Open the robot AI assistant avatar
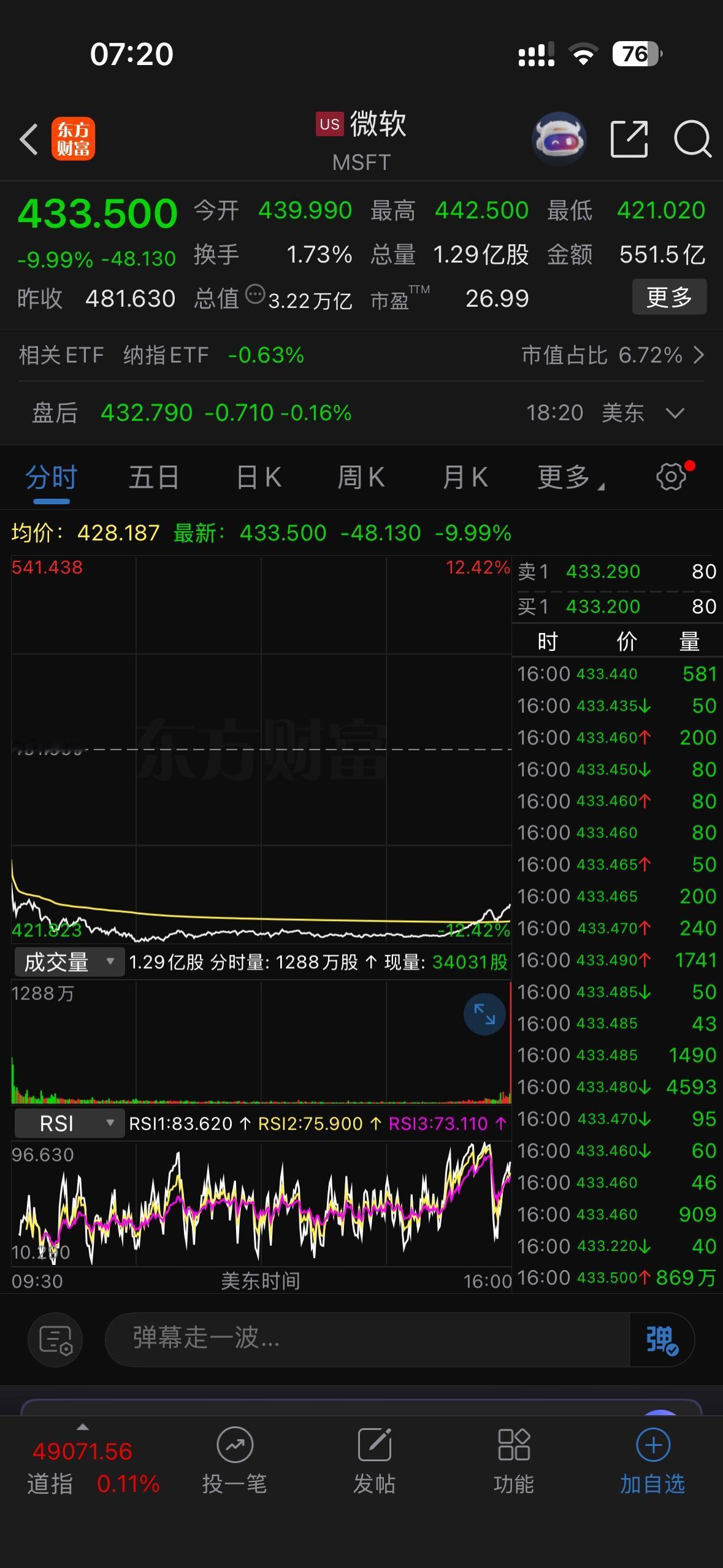Image resolution: width=723 pixels, height=1568 pixels. (559, 139)
